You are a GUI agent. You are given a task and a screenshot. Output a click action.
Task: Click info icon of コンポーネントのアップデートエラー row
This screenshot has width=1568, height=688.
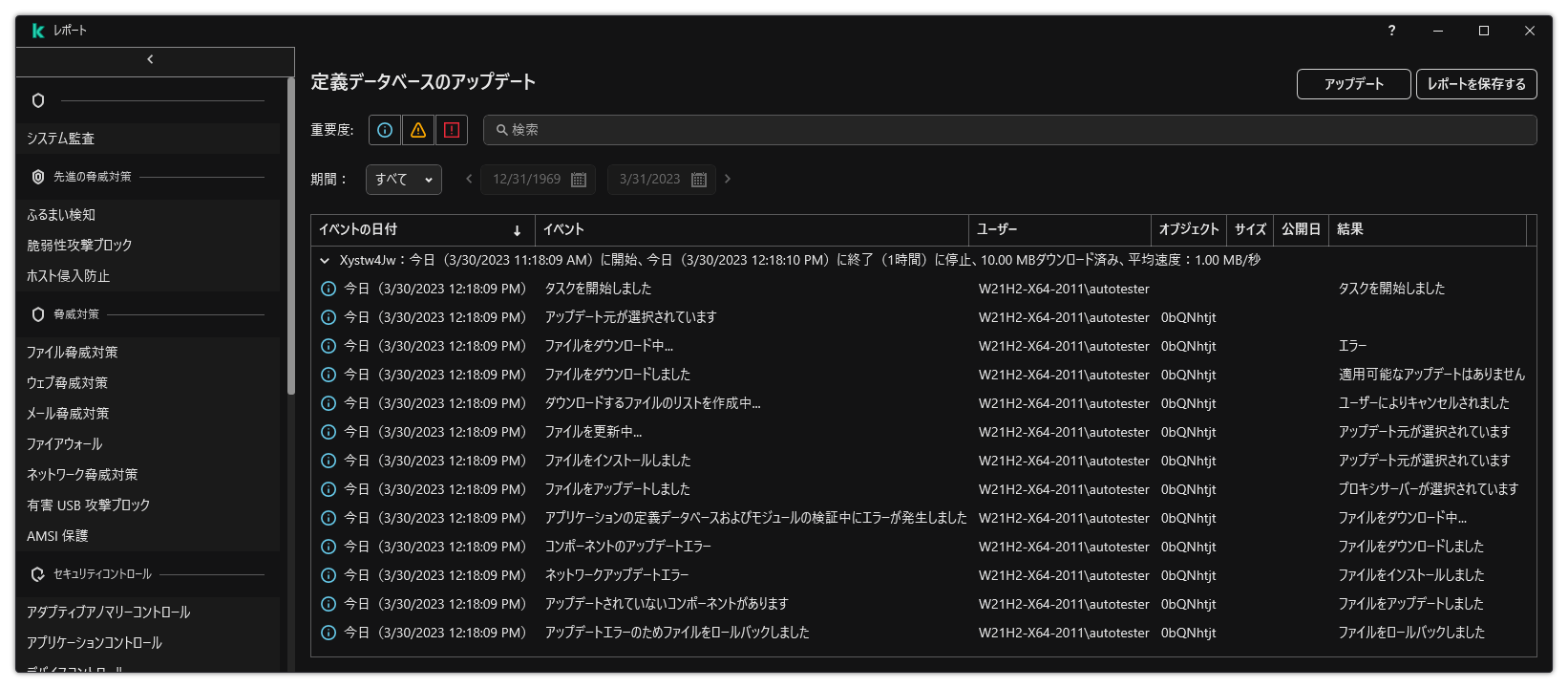(x=328, y=547)
